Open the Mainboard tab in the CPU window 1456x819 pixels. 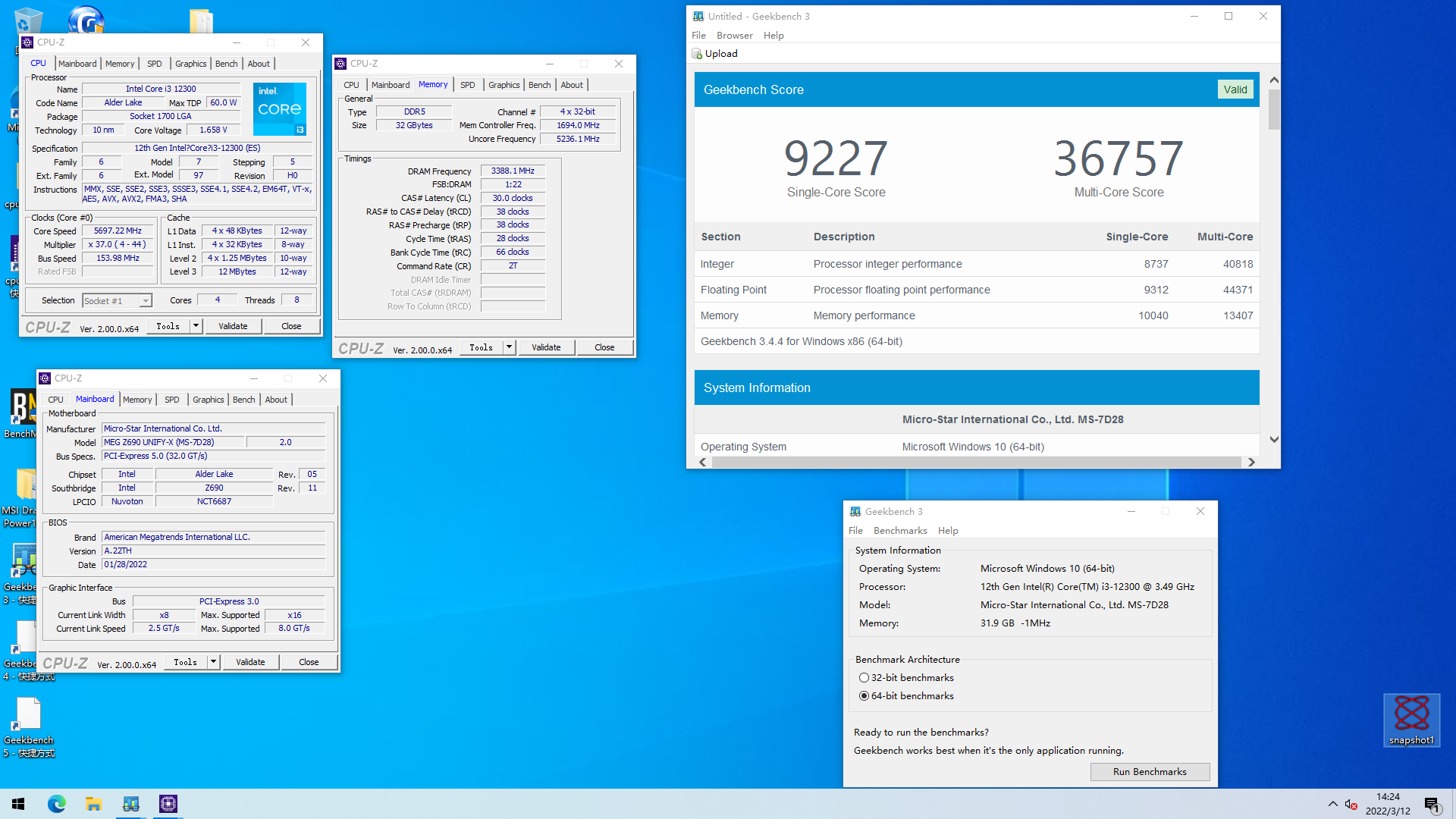[77, 64]
